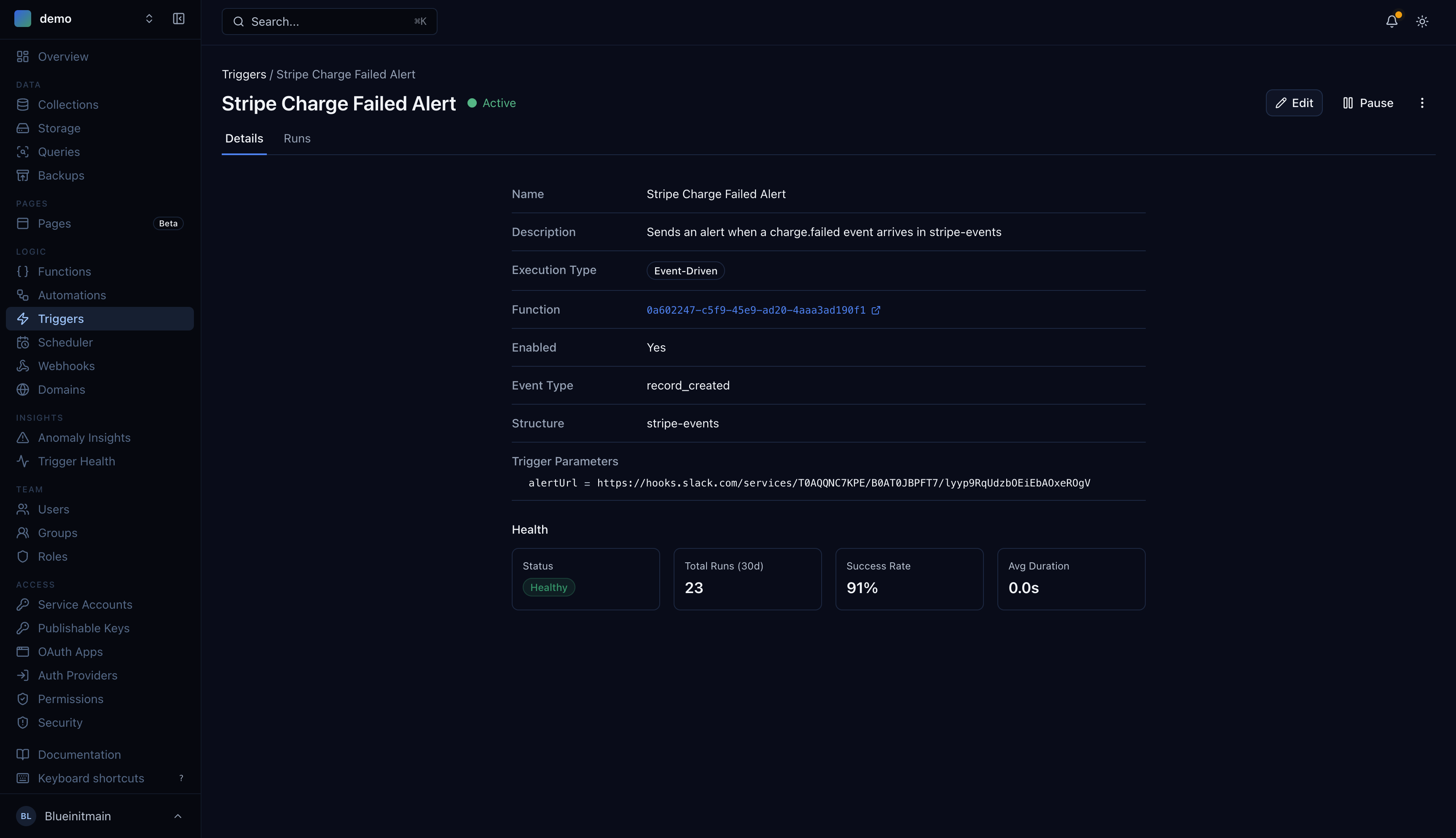
Task: Switch to the Runs tab
Action: pos(297,138)
